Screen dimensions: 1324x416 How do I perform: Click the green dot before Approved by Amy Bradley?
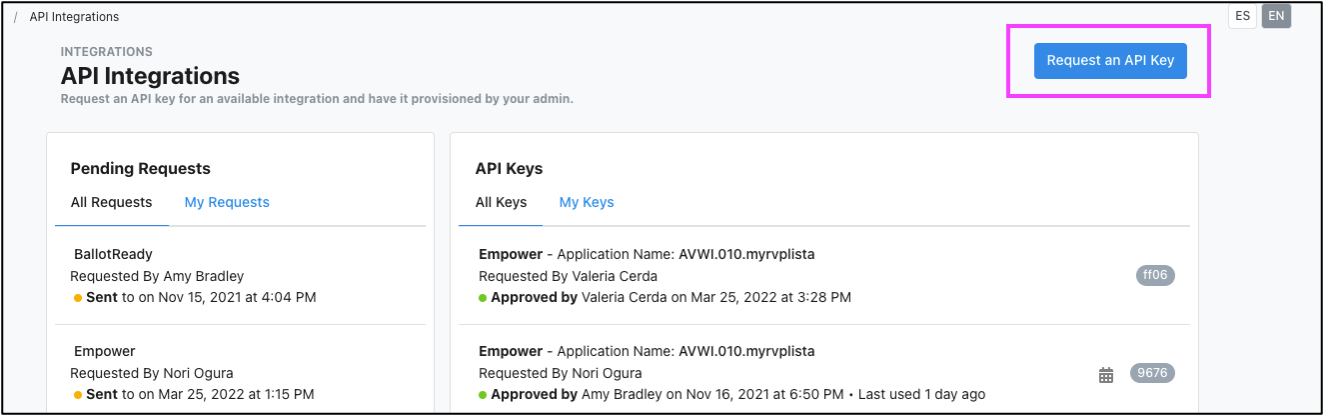483,395
